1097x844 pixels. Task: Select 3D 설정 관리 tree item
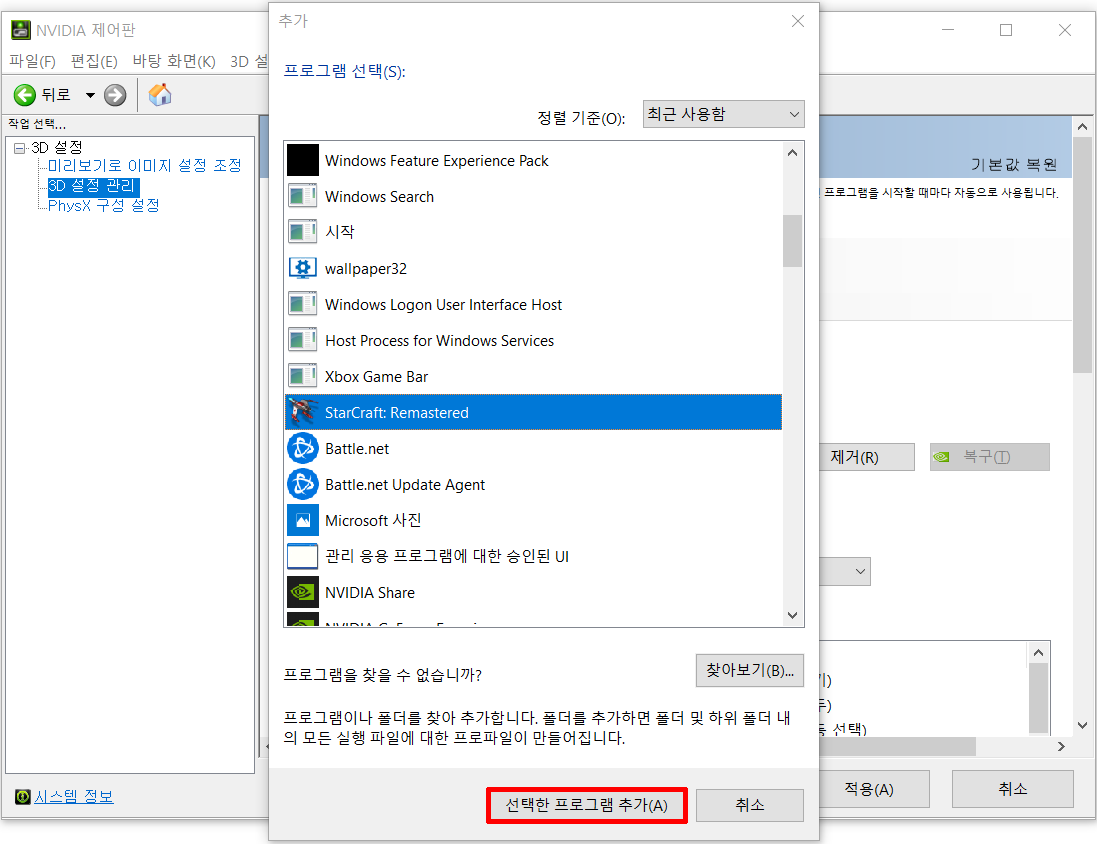click(x=93, y=186)
